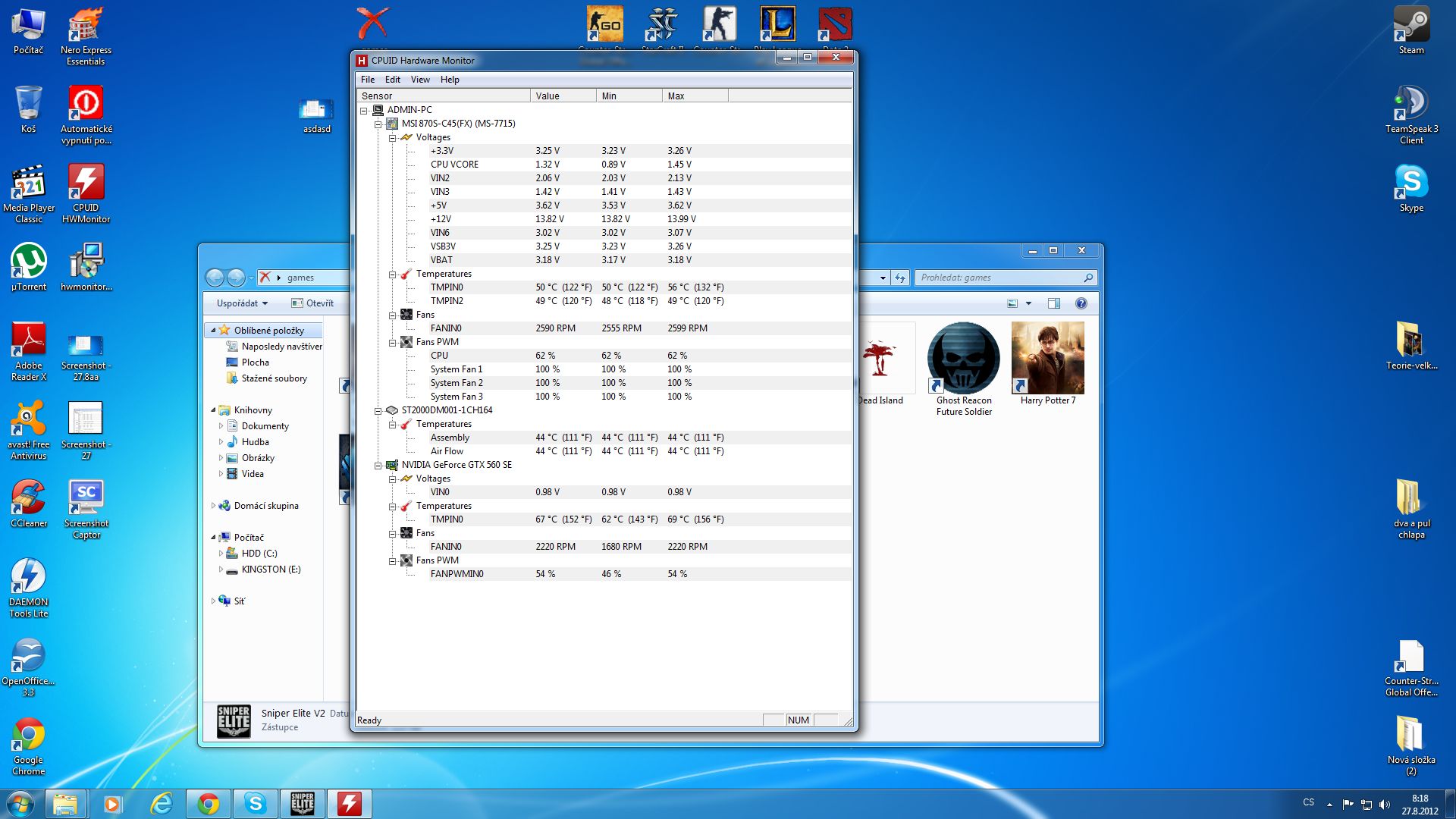Click HWMonitor icon in the taskbar
This screenshot has width=1456, height=819.
(350, 804)
